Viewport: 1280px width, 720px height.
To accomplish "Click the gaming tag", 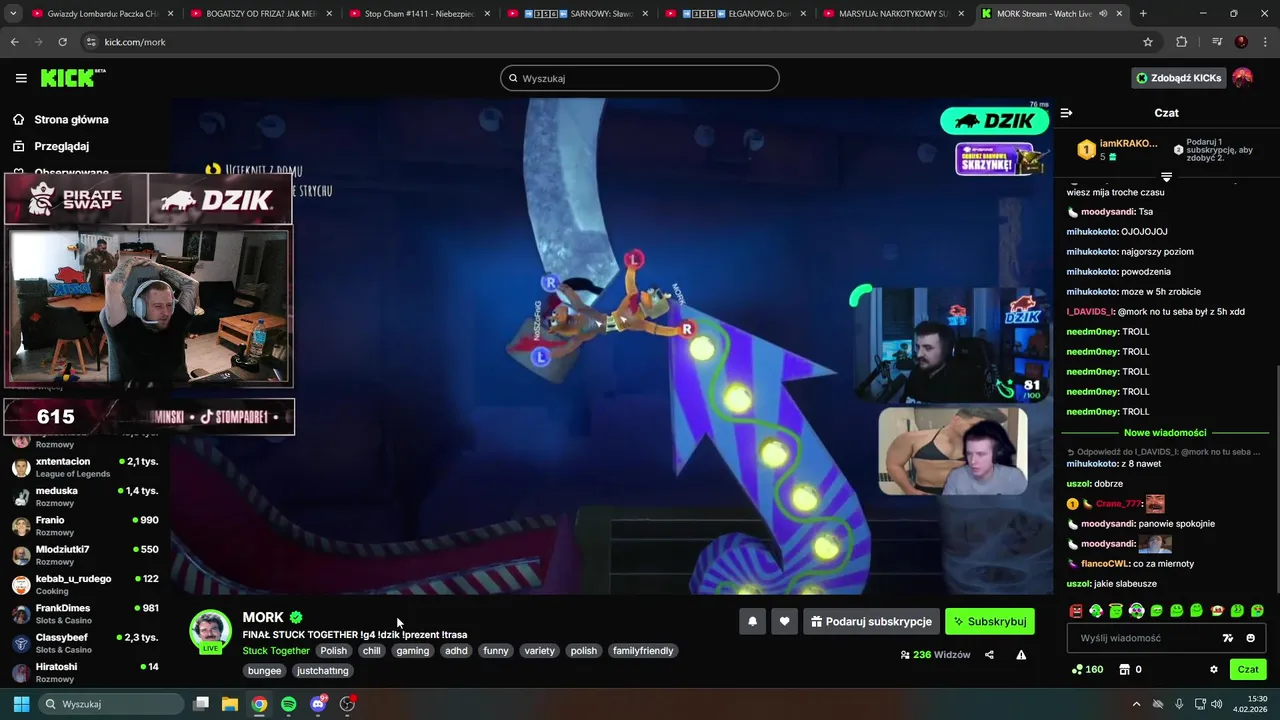I will [x=412, y=651].
